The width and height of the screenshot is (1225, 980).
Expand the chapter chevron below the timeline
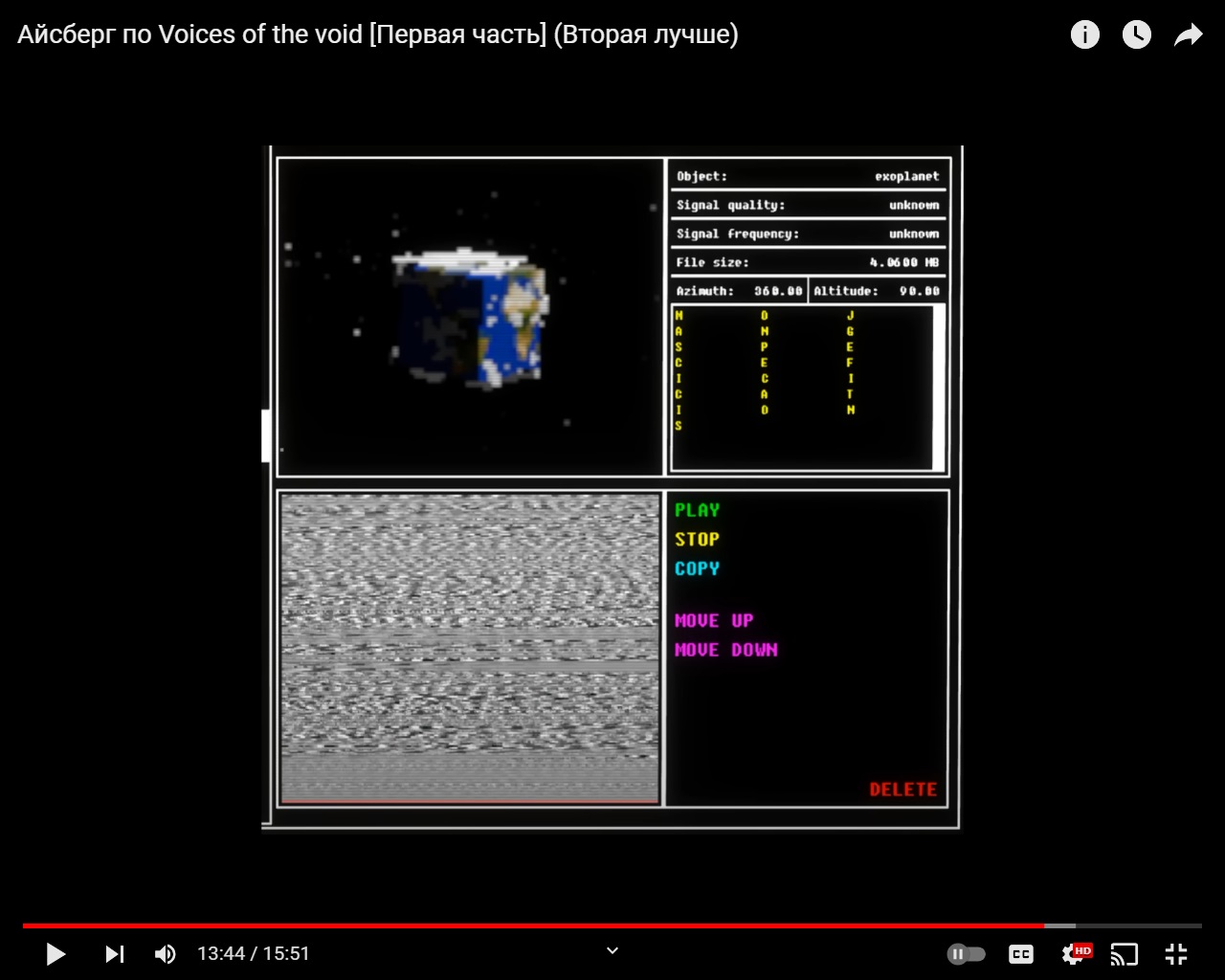click(612, 950)
